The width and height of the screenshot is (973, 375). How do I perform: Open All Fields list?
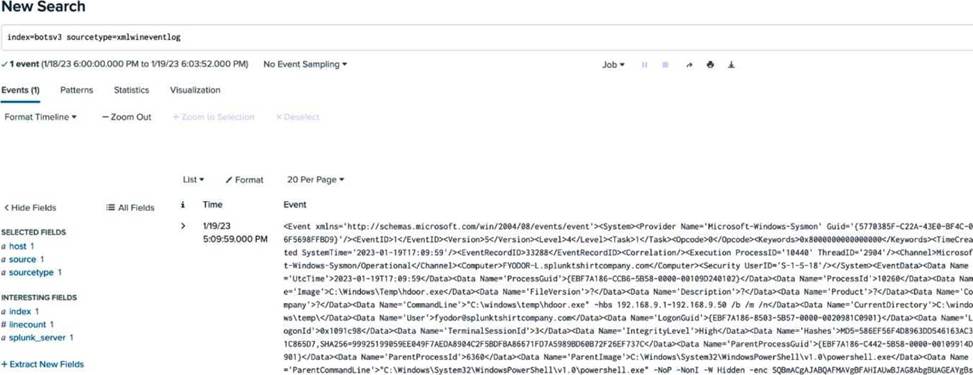[130, 207]
